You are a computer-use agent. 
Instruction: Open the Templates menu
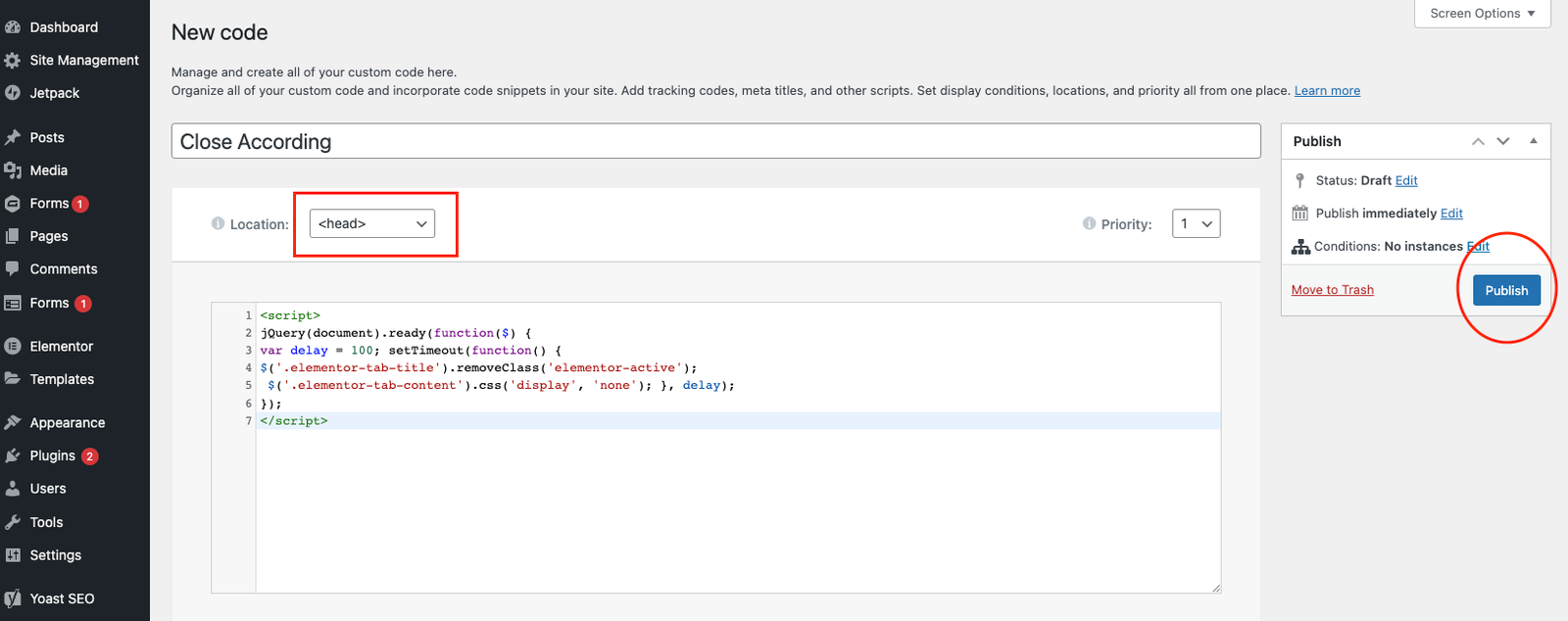coord(62,379)
